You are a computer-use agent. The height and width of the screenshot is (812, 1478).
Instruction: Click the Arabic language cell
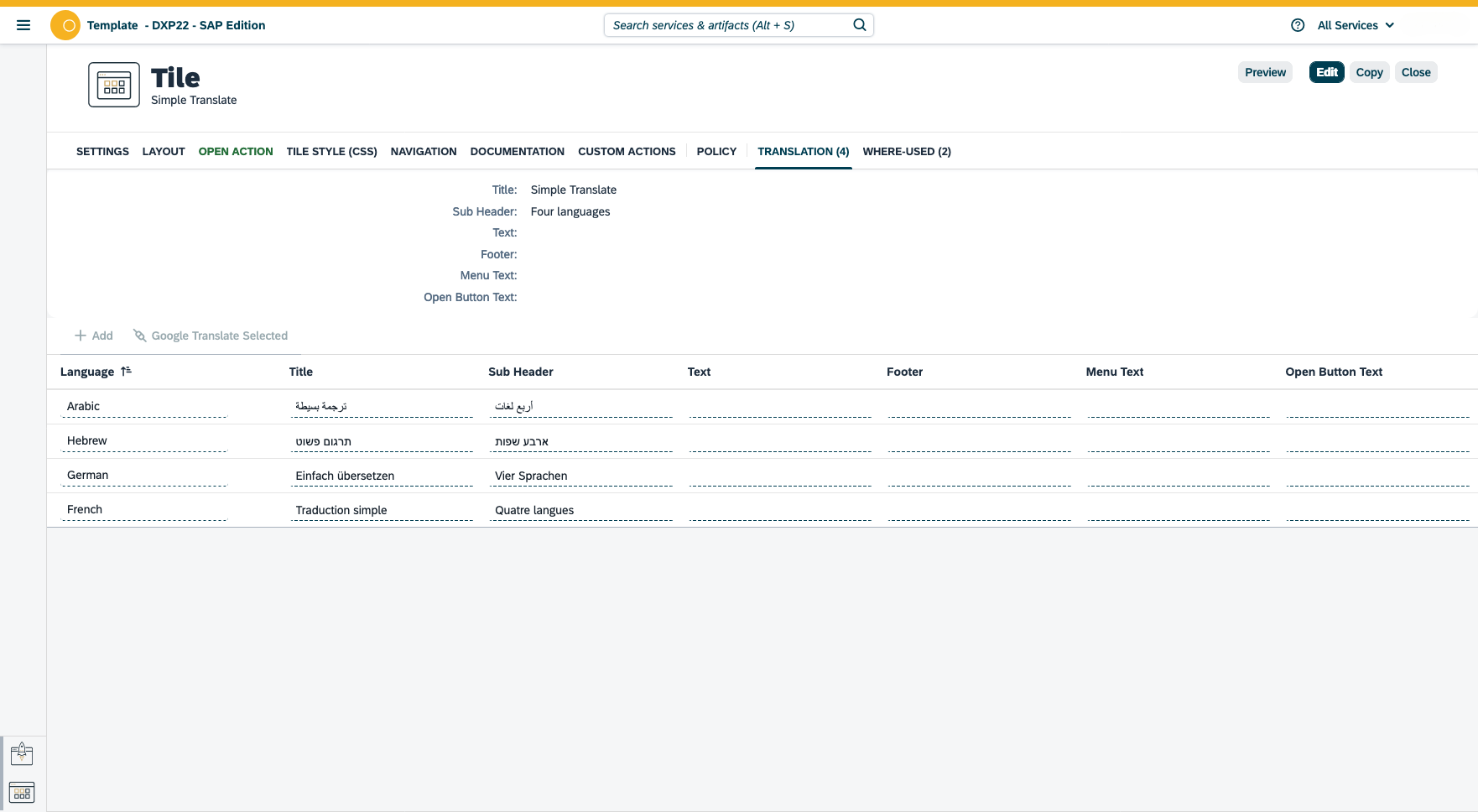click(x=144, y=407)
